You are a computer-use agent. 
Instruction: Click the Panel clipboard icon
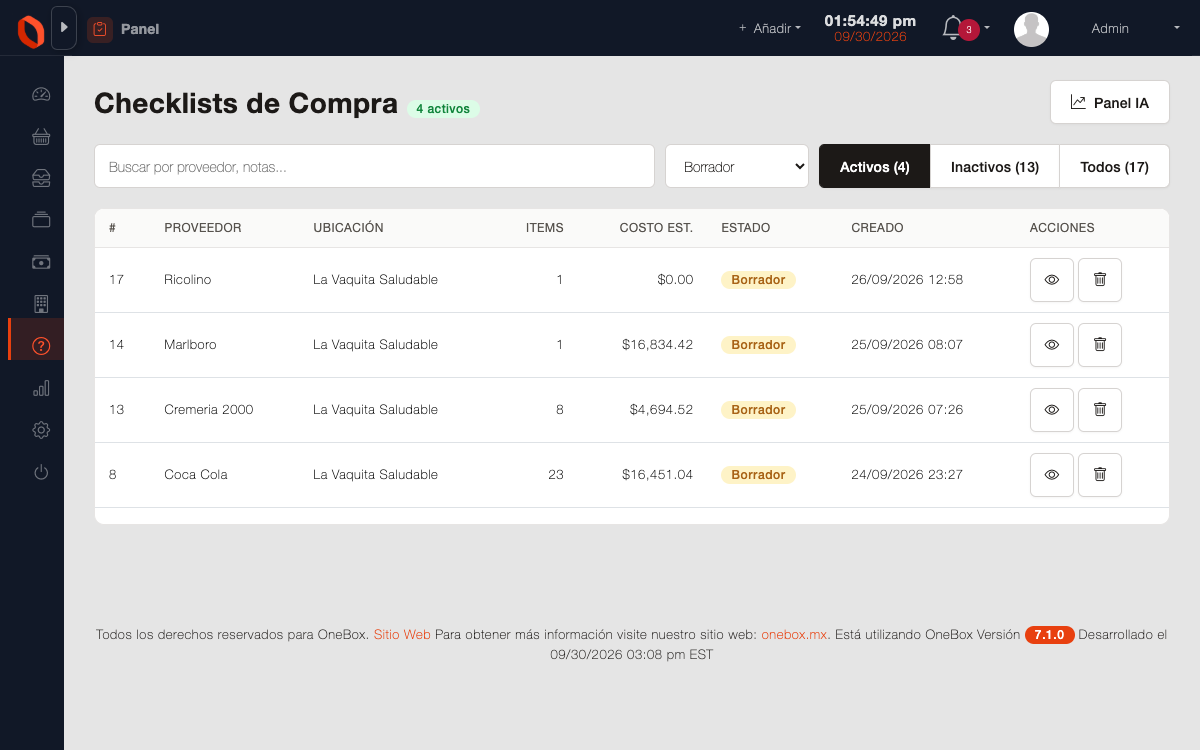pos(99,29)
